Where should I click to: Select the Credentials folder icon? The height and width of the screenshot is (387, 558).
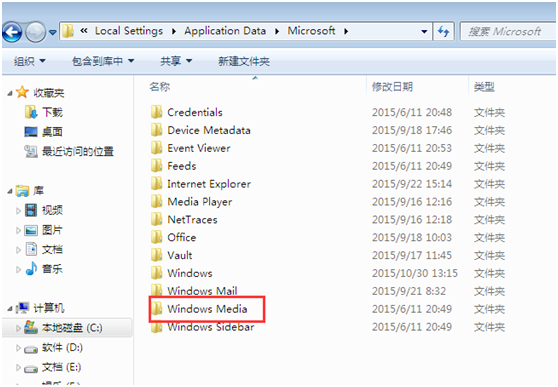(x=156, y=112)
